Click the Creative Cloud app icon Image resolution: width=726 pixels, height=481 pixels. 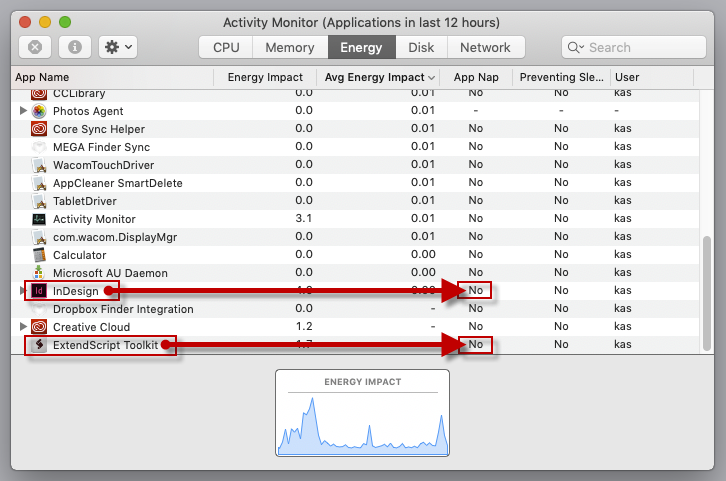[39, 327]
